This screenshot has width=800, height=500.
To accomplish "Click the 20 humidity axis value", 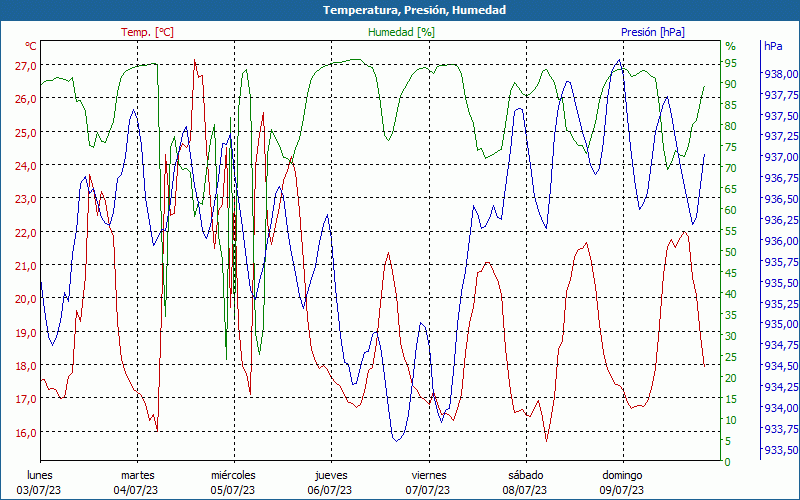I will [731, 378].
